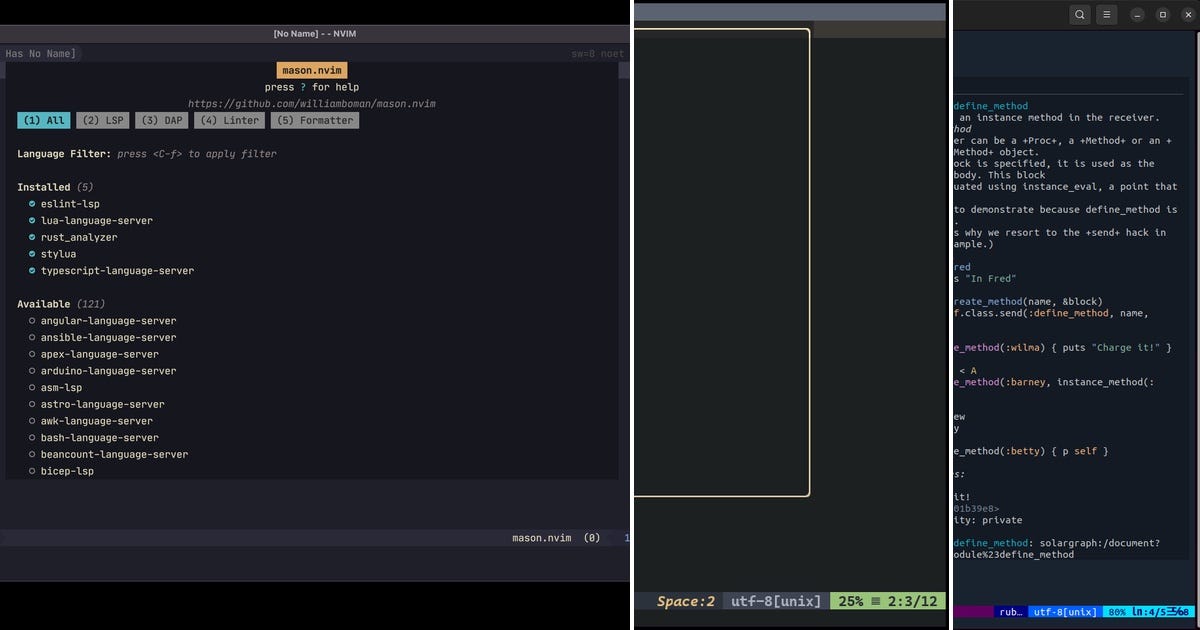Minimize the right terminal window
This screenshot has width=1200, height=630.
pyautogui.click(x=1137, y=15)
